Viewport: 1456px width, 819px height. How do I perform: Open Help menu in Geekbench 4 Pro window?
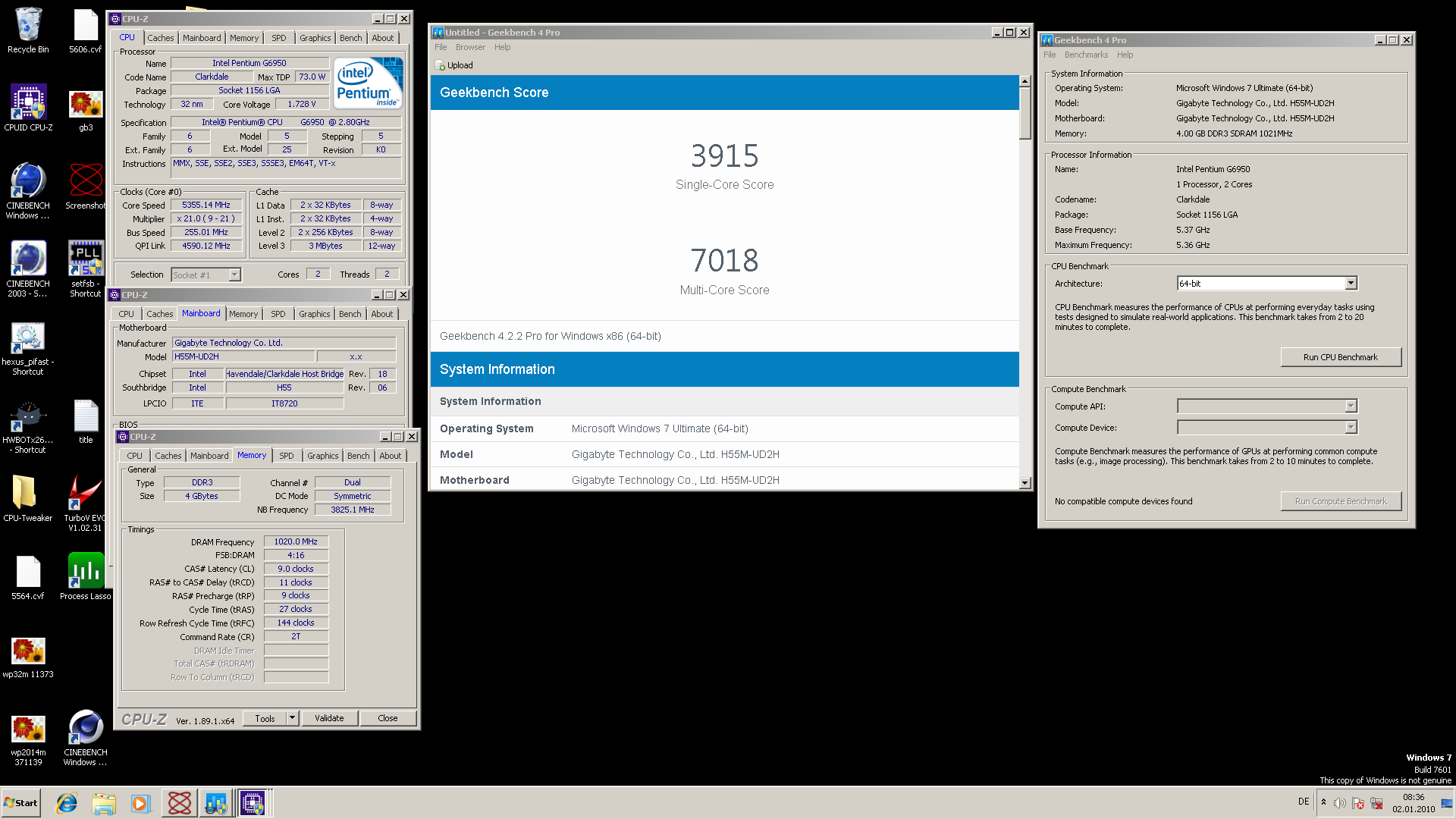click(1125, 55)
